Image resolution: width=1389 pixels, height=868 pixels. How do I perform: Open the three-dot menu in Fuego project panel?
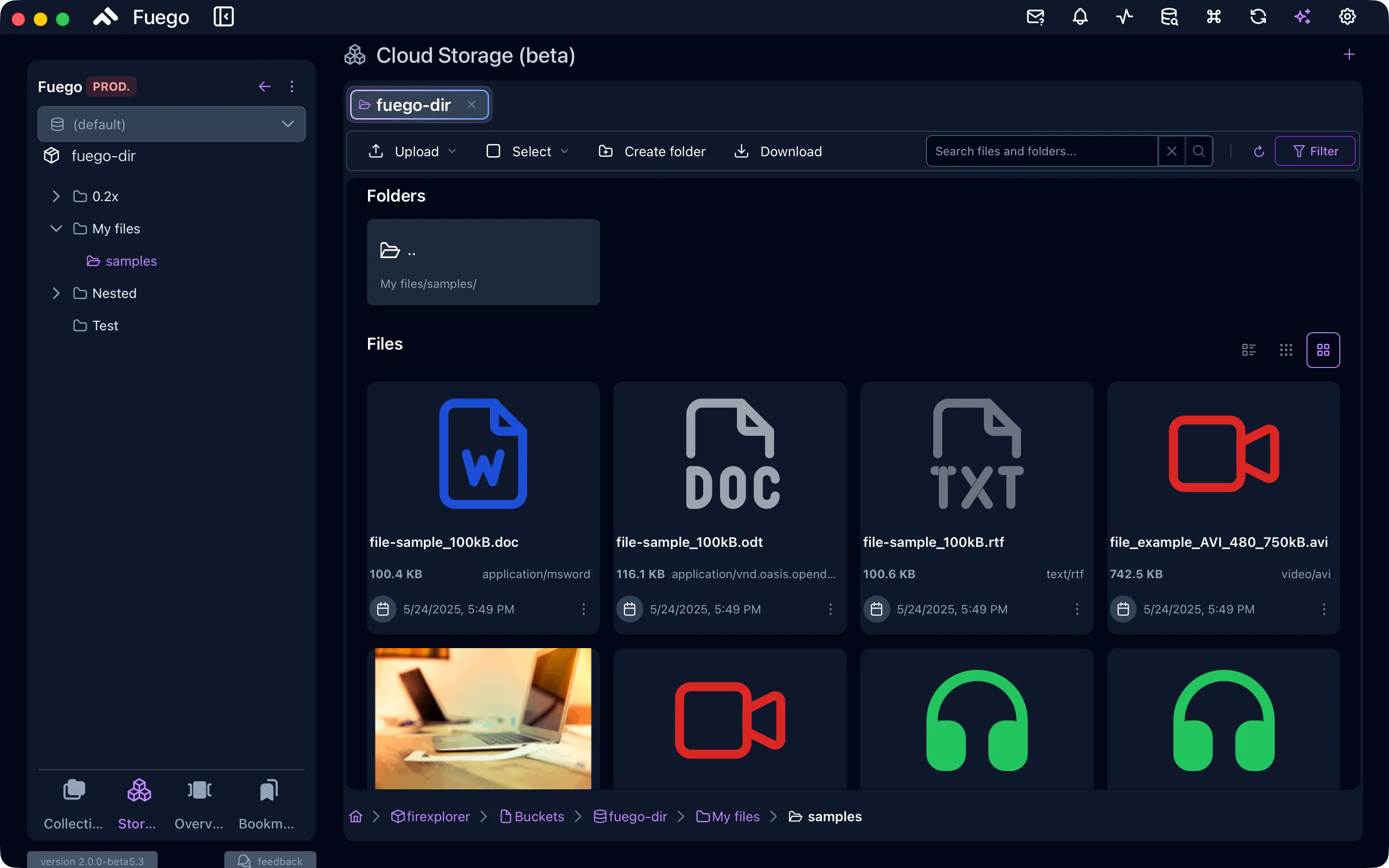[x=292, y=87]
